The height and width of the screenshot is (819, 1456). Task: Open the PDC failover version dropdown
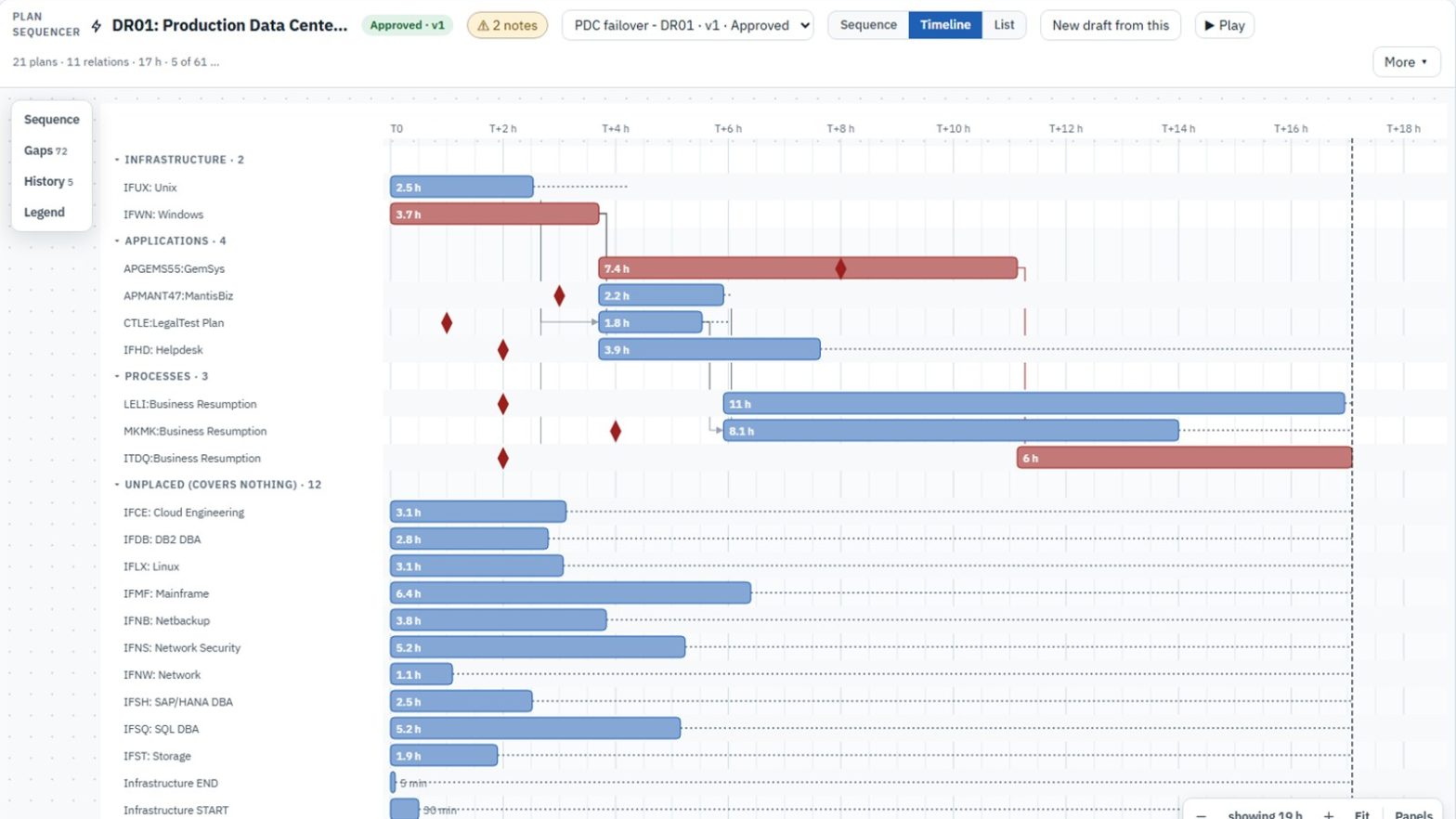(687, 25)
